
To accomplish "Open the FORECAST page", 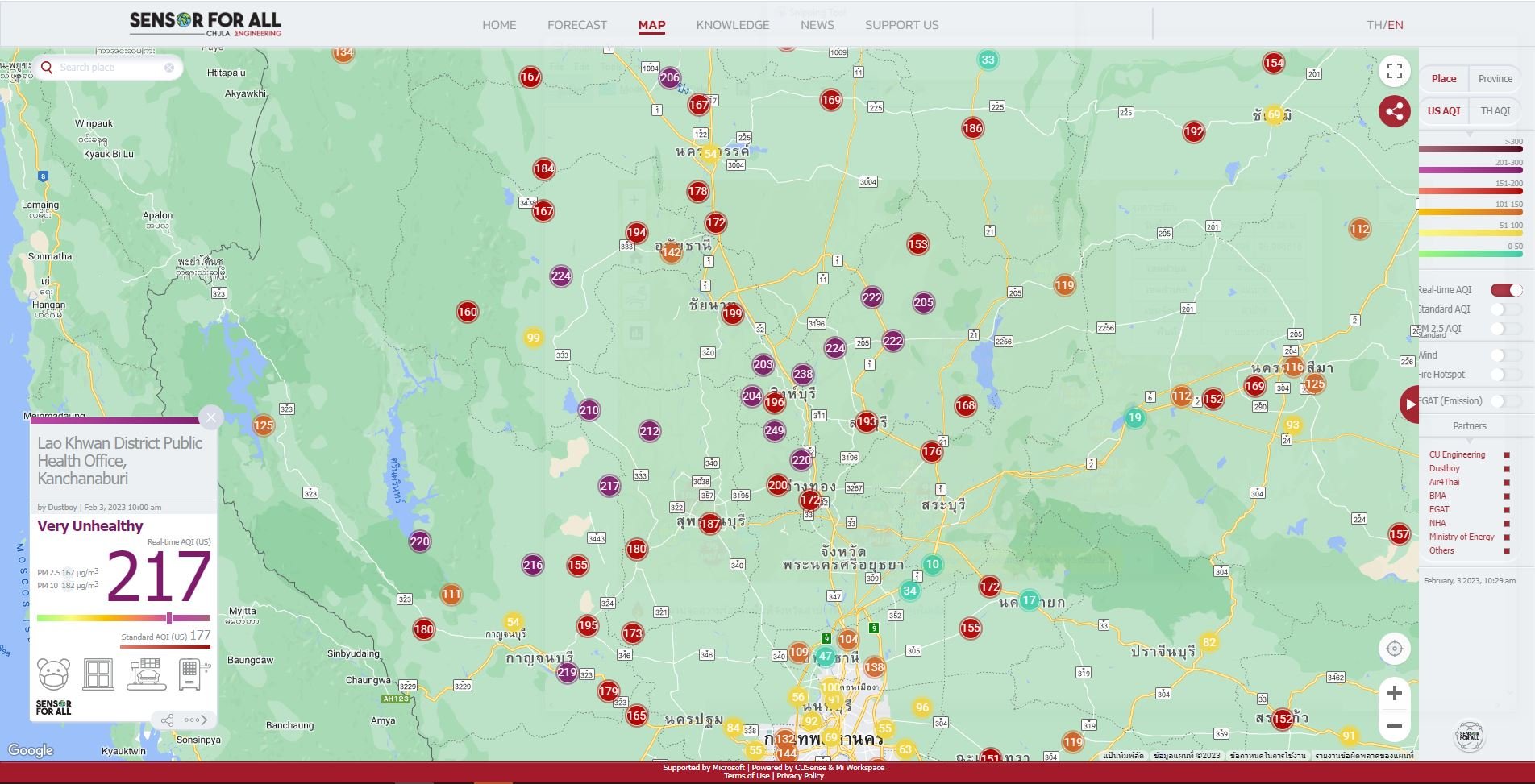I will (x=576, y=25).
